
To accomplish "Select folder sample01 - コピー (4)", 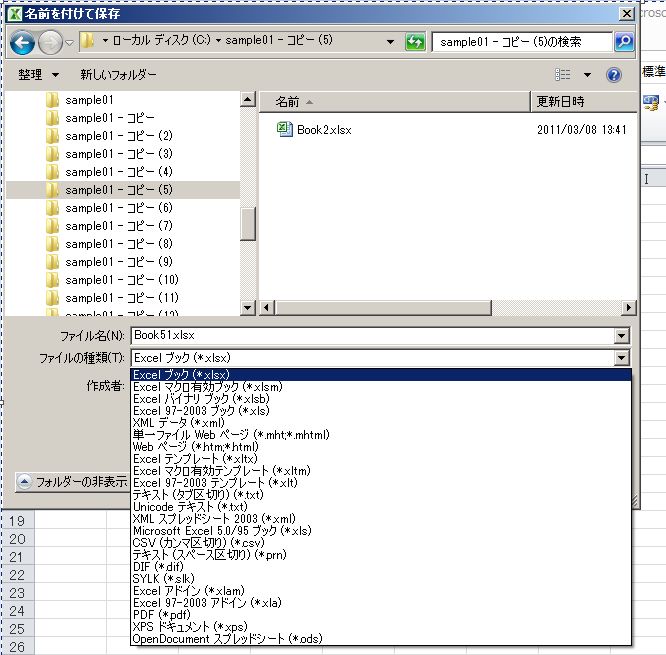I will (119, 172).
